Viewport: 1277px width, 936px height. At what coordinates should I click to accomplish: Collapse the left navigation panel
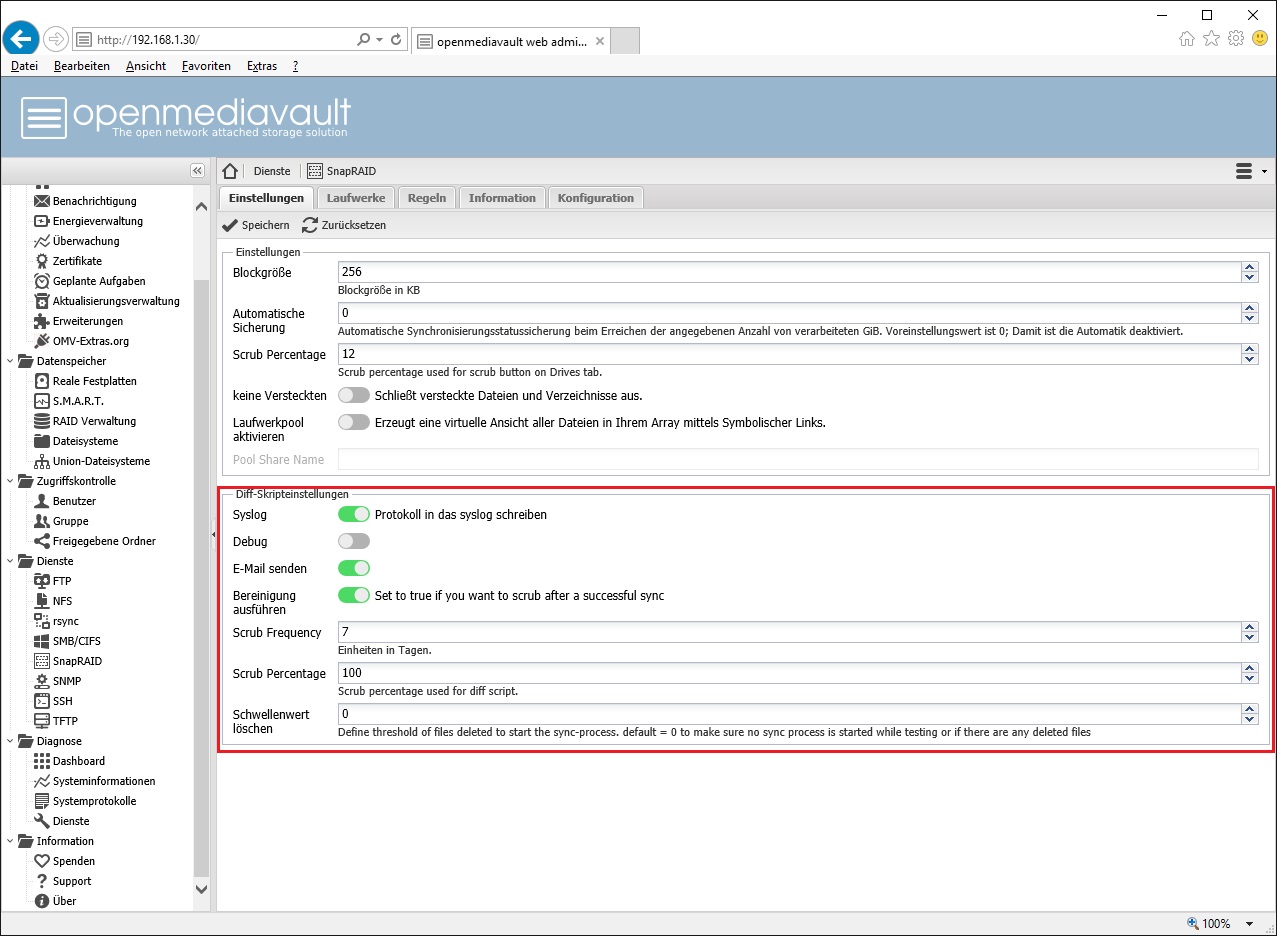click(198, 171)
